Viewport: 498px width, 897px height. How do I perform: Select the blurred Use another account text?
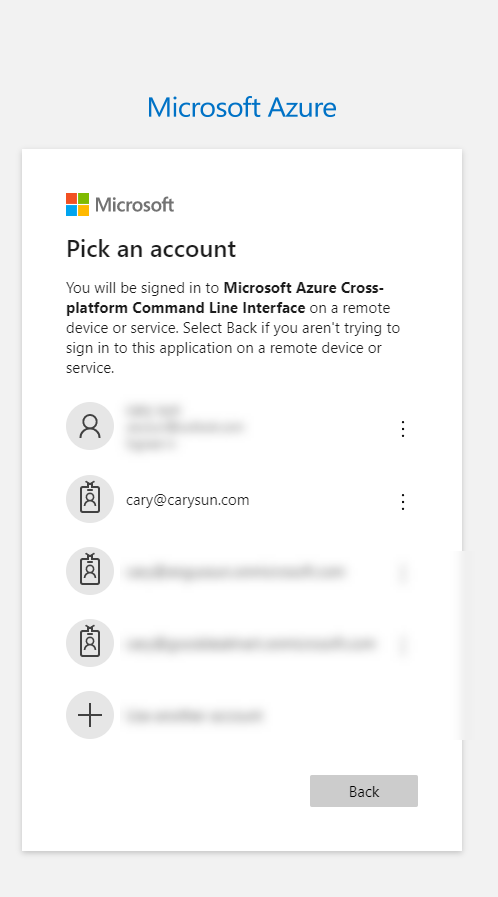coord(194,716)
